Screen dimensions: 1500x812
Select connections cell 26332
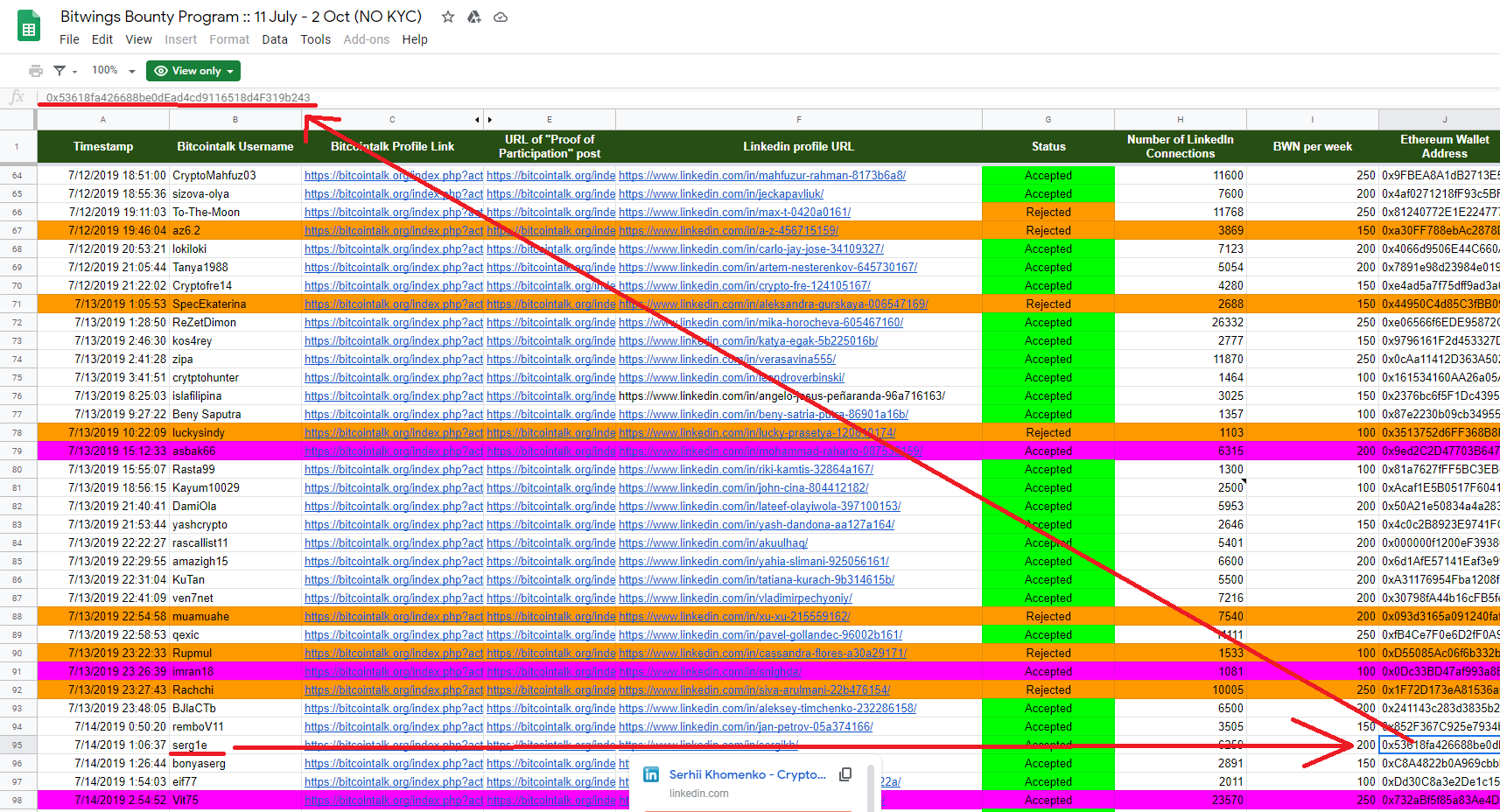[x=1181, y=322]
